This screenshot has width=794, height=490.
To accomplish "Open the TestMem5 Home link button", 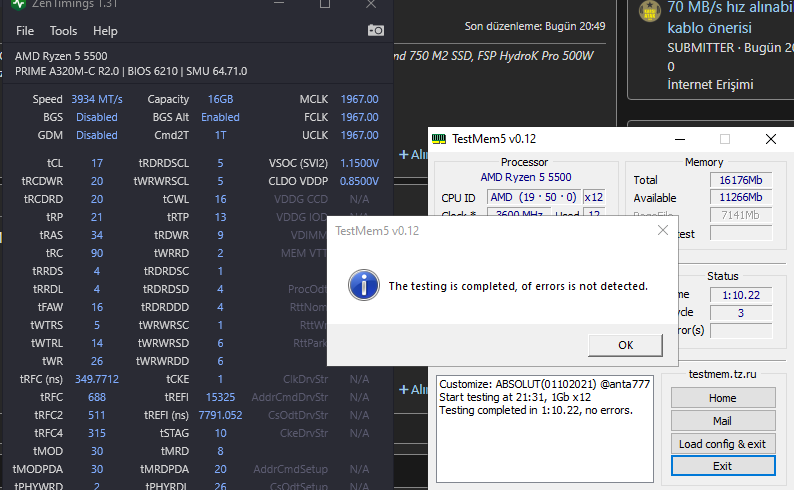I will pos(723,398).
